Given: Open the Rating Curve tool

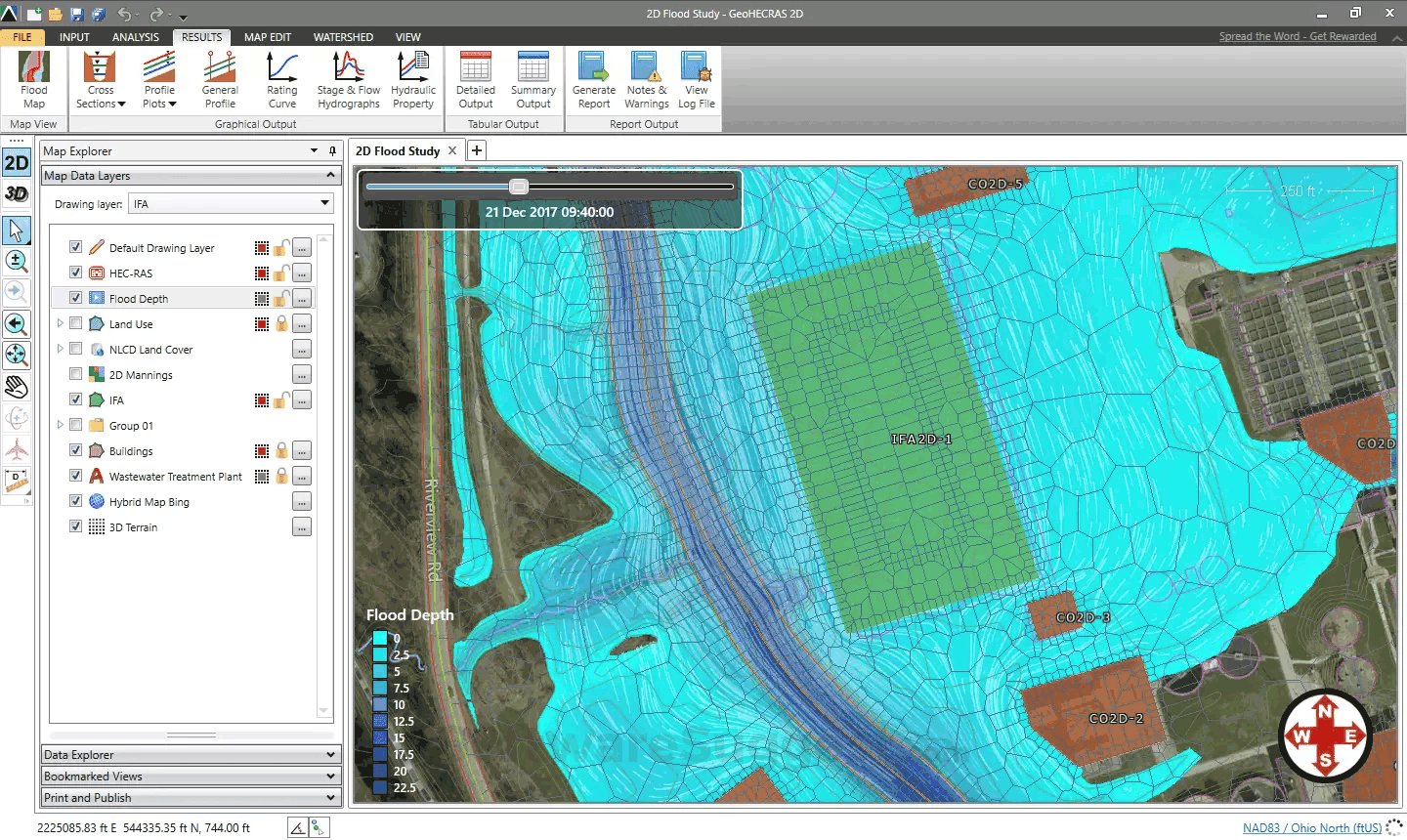Looking at the screenshot, I should 281,78.
